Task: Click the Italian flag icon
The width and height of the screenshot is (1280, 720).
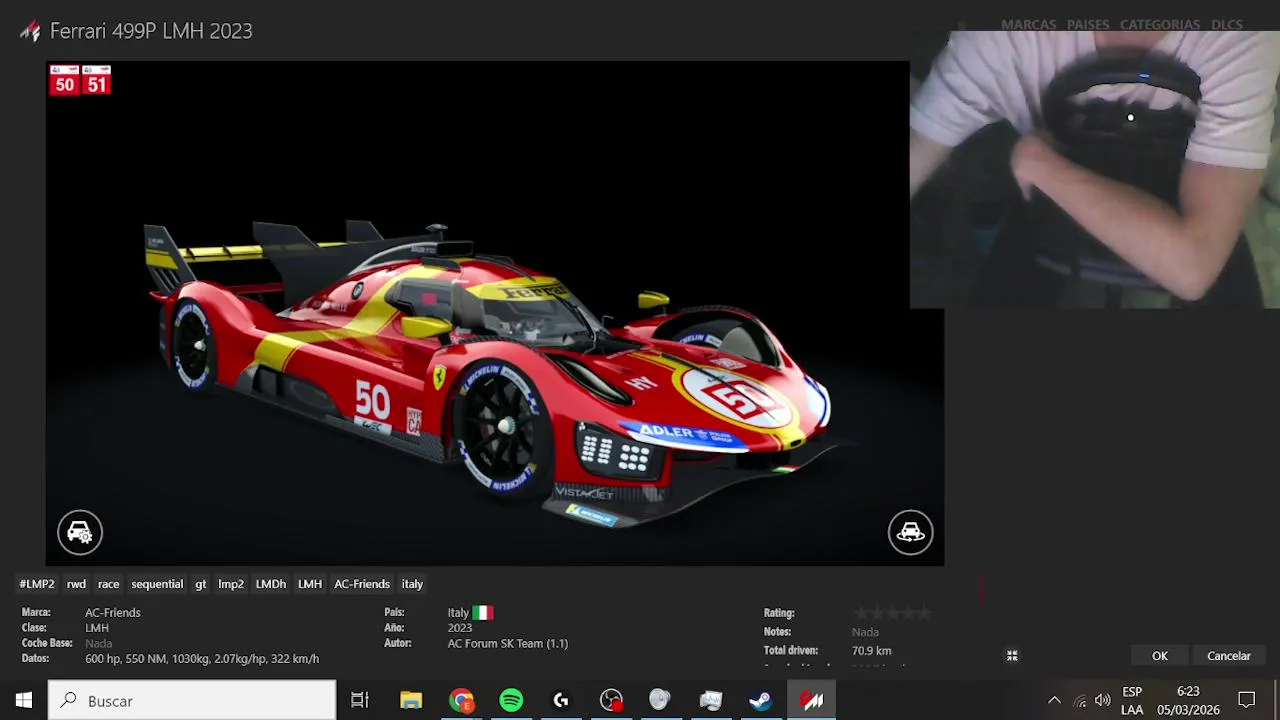Action: point(483,613)
